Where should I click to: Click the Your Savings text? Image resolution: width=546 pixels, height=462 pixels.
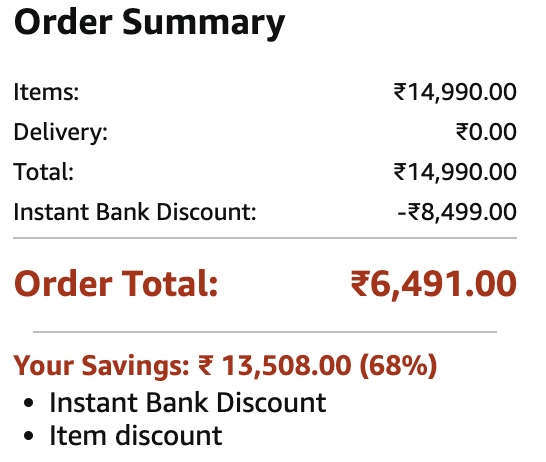(x=101, y=366)
